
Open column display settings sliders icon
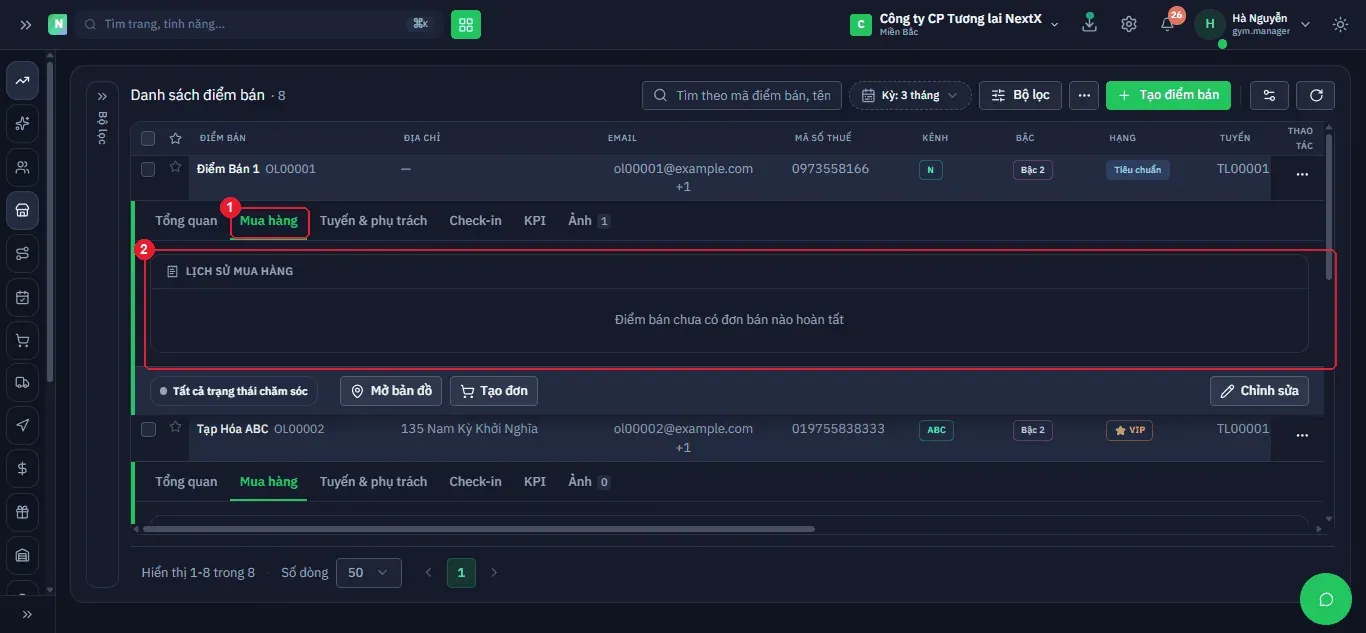[1269, 95]
